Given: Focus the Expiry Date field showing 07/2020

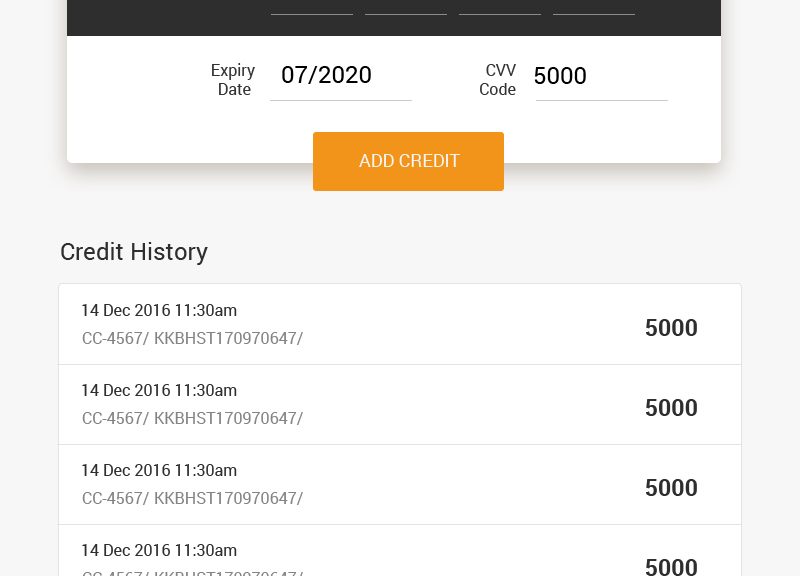Looking at the screenshot, I should (341, 76).
